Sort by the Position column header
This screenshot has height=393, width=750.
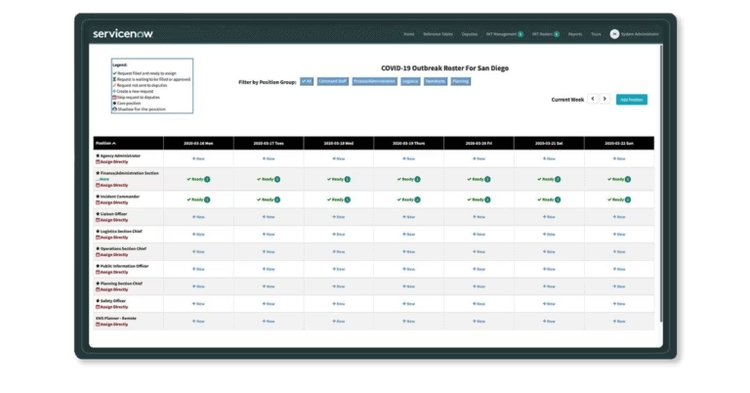106,143
